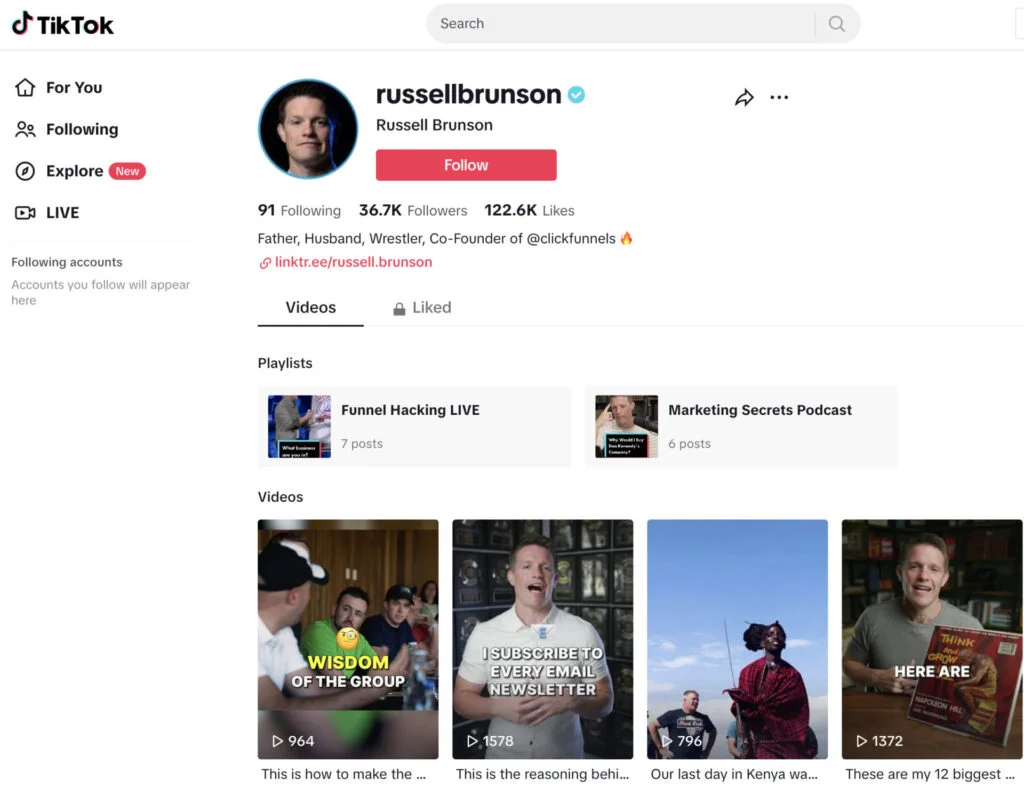
Task: Click Russell Brunson's profile avatar
Action: point(308,129)
